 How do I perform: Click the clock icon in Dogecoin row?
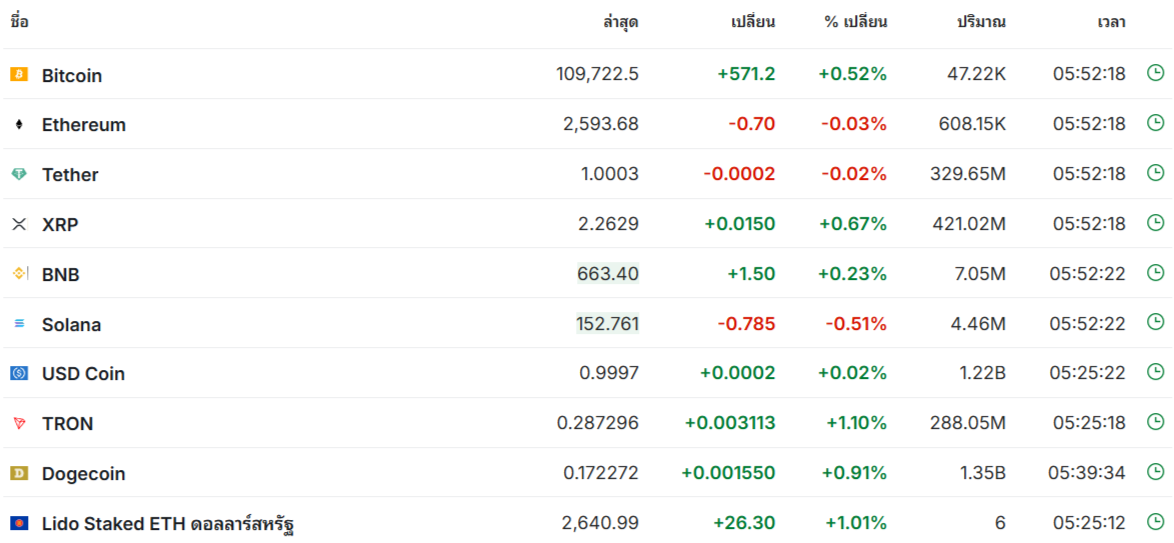click(1155, 472)
